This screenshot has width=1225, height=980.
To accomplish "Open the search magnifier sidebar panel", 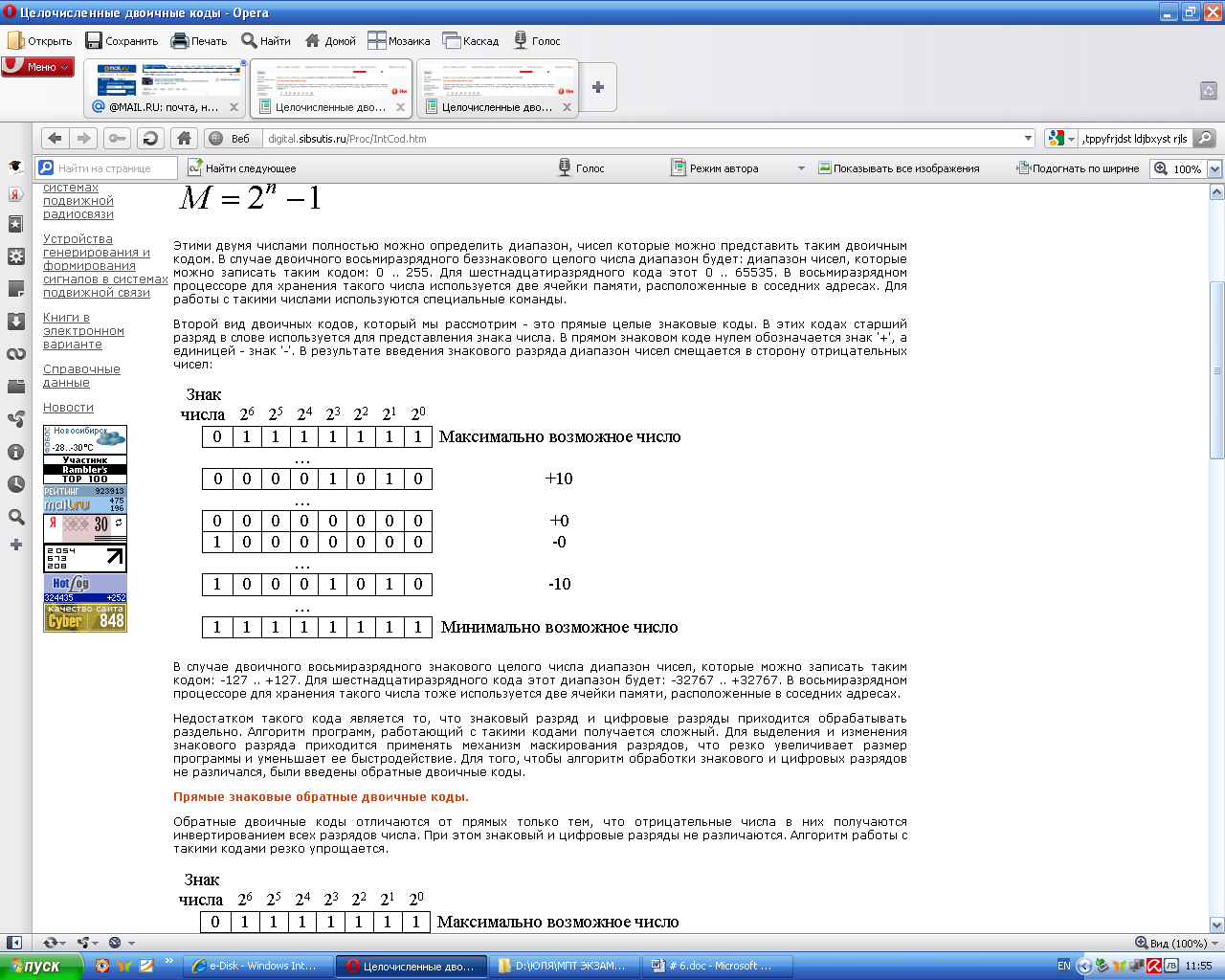I will 15,517.
